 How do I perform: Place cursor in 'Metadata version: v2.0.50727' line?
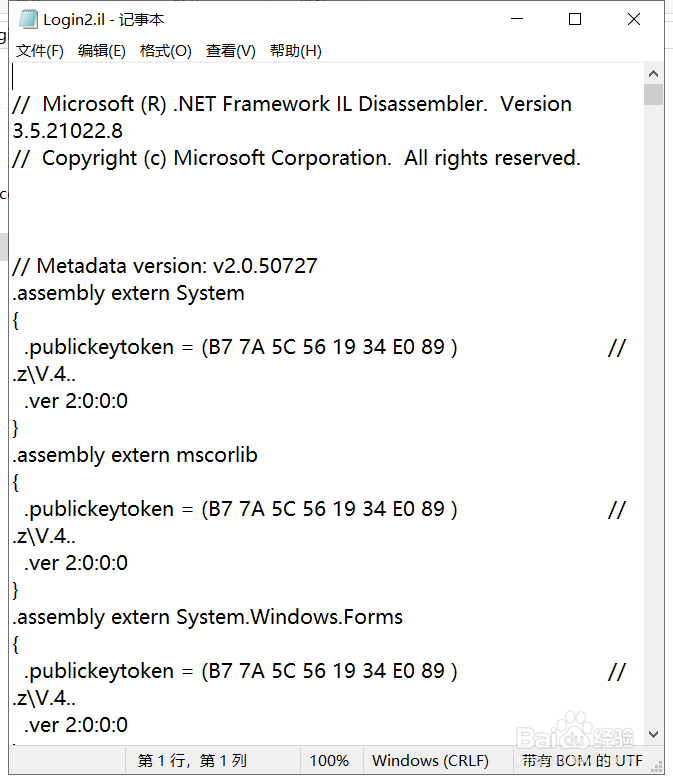pyautogui.click(x=165, y=266)
